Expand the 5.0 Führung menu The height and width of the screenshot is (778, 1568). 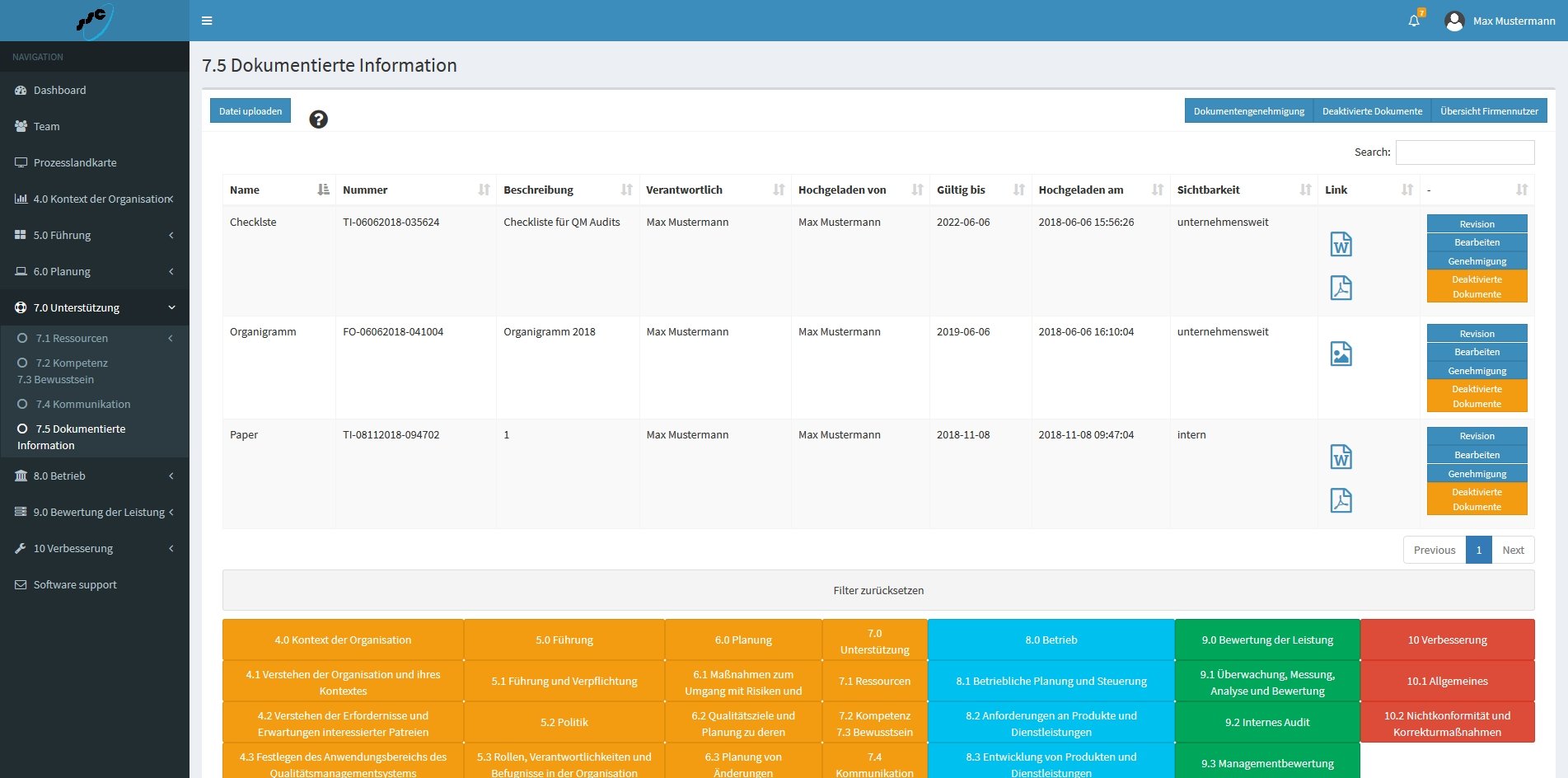[x=95, y=235]
